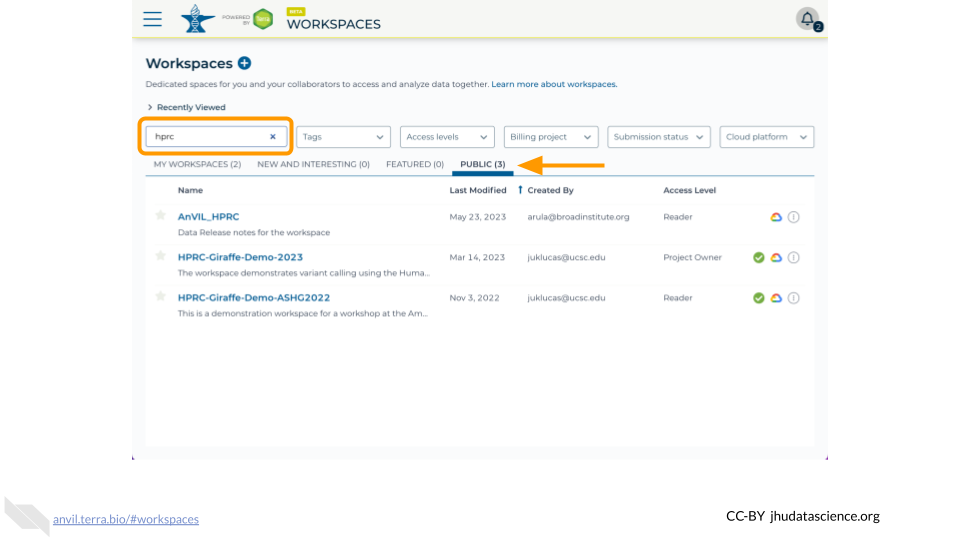Screen dimensions: 960x540
Task: Click the AnVIL star DNA logo
Action: (197, 18)
